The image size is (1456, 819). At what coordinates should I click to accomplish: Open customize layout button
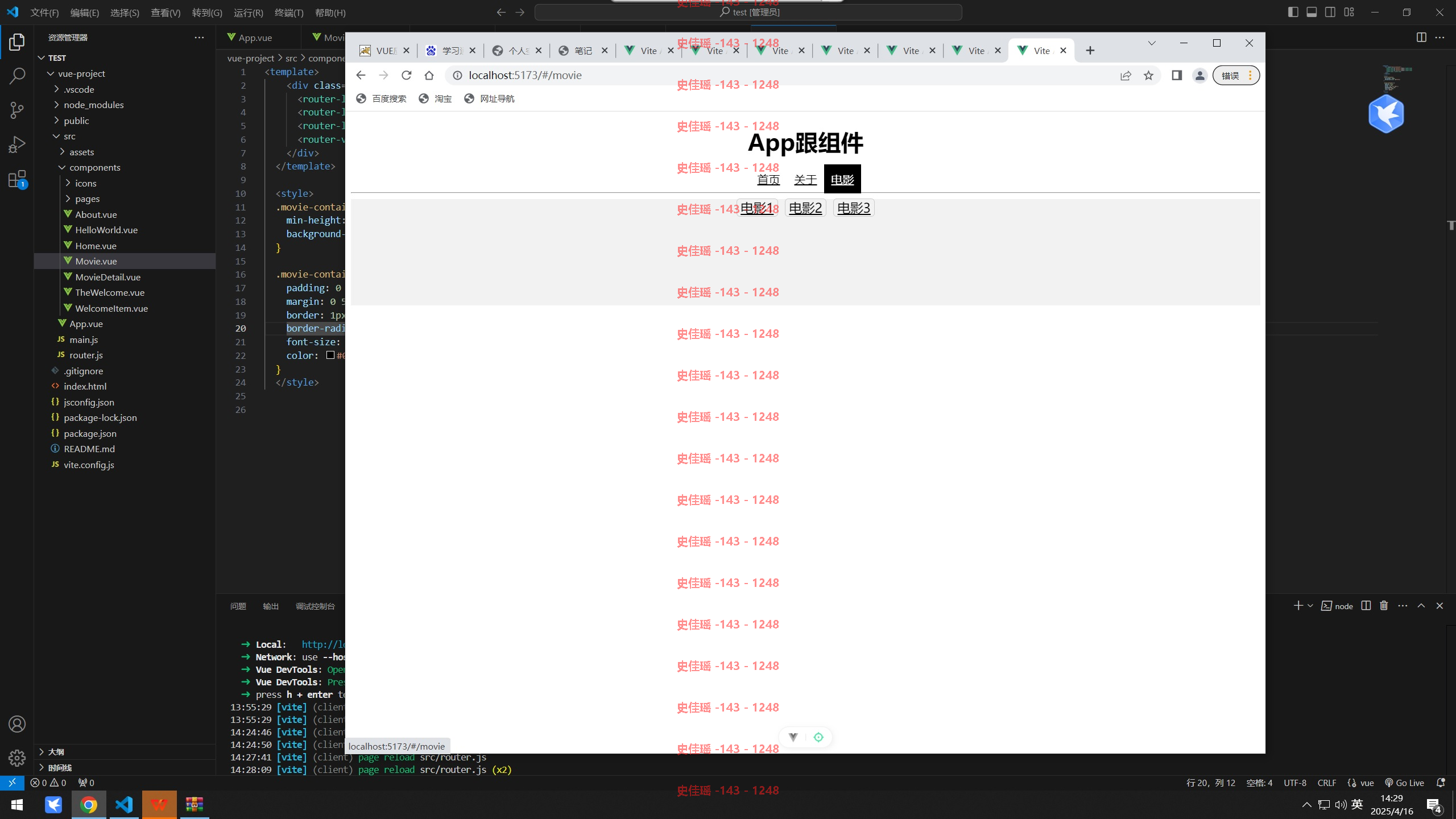1349,12
